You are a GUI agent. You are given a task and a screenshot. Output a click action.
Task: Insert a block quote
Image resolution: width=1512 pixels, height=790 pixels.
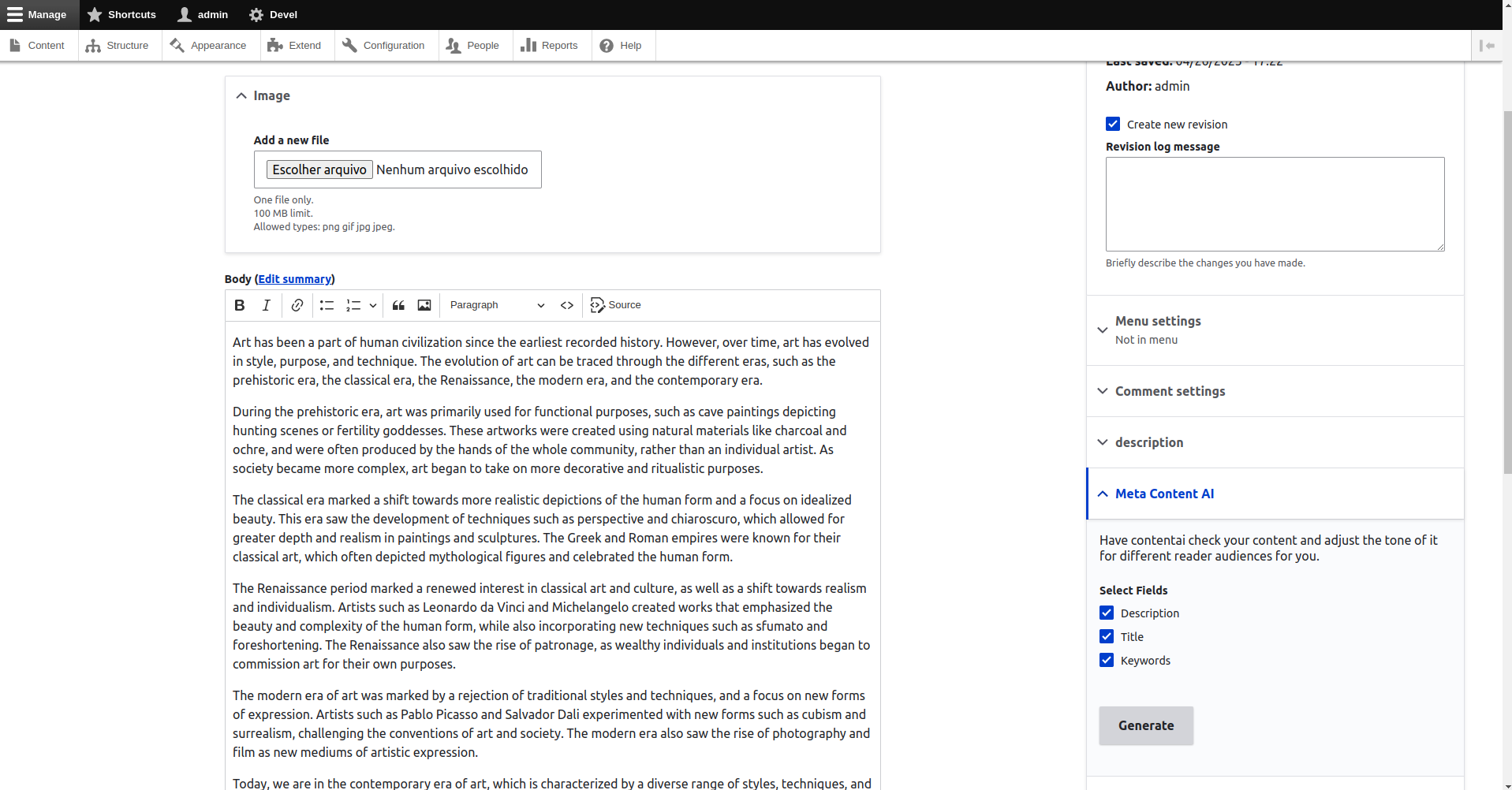[x=398, y=305]
